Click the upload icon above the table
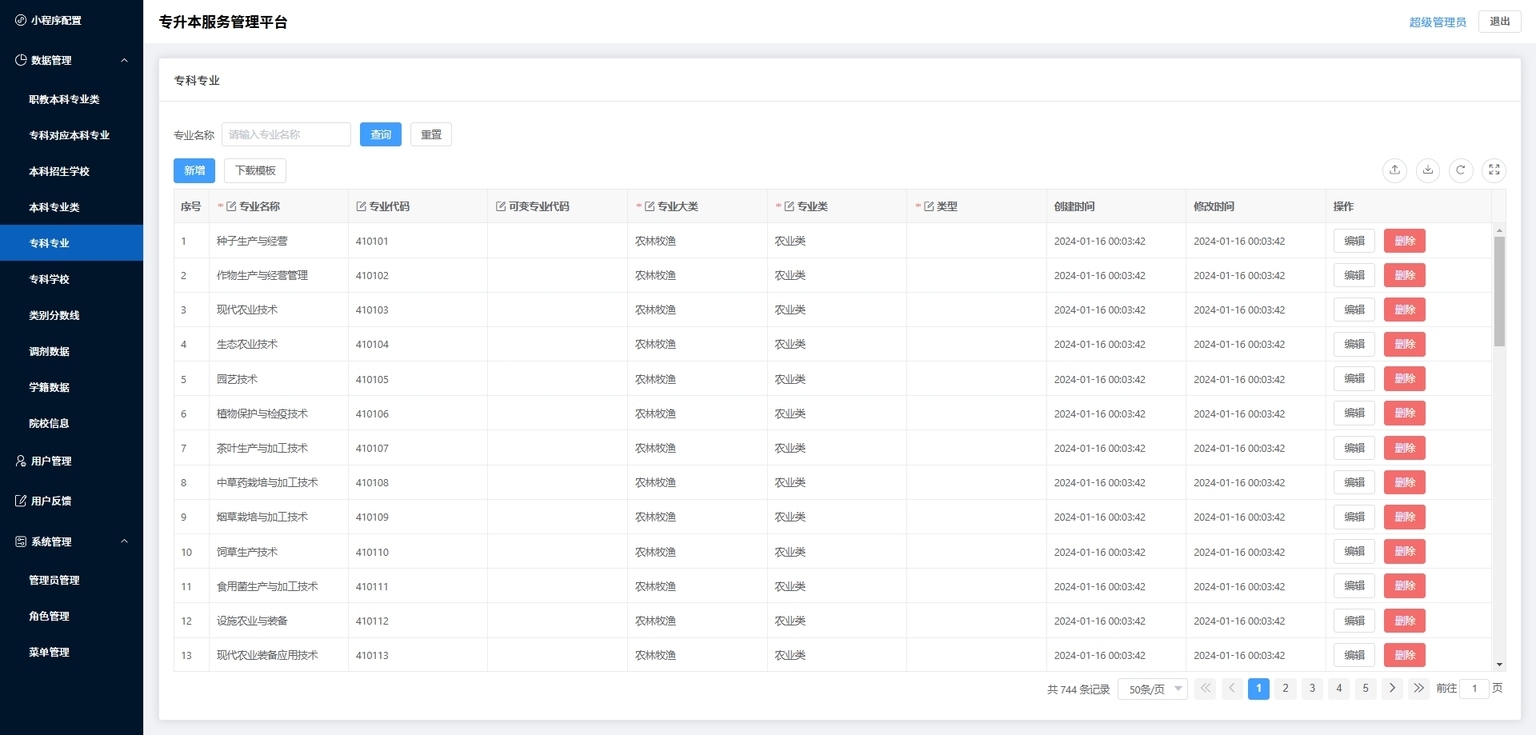Image resolution: width=1536 pixels, height=735 pixels. (x=1395, y=170)
